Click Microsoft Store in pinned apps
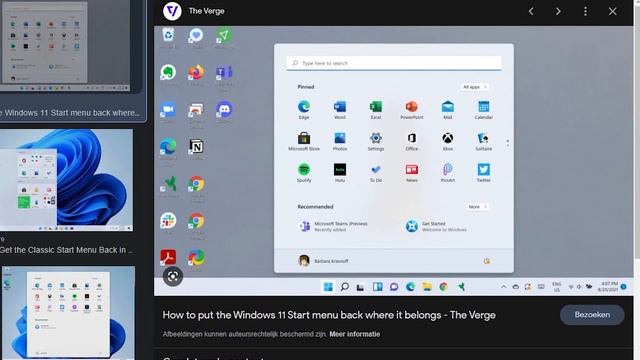640x360 pixels. tap(304, 141)
